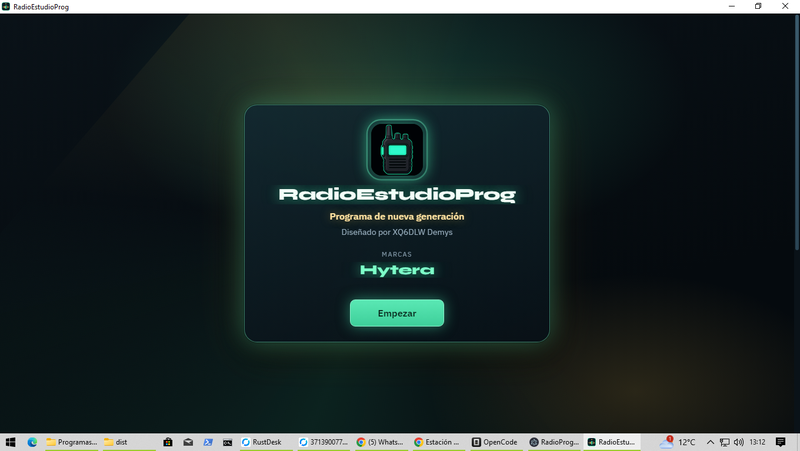This screenshot has width=800, height=451.
Task: Click RadioEstu active taskbar item
Action: 611,442
